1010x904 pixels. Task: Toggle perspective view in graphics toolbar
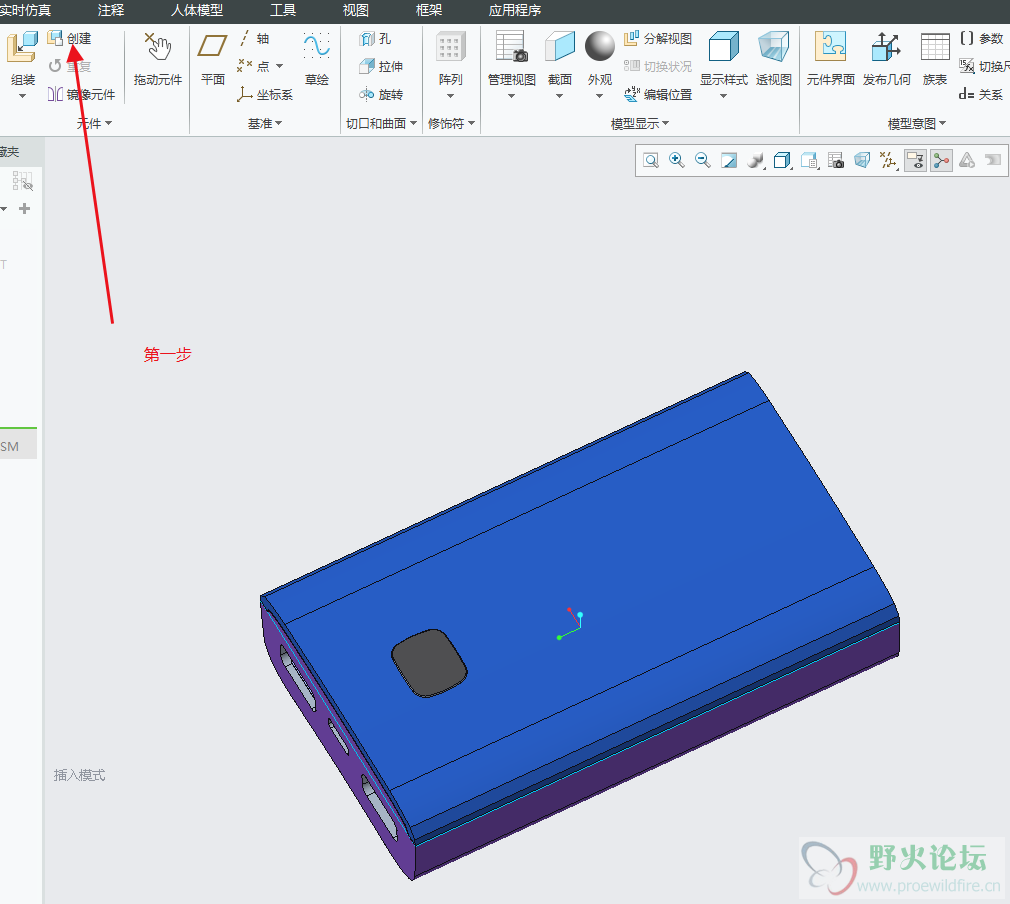click(862, 160)
